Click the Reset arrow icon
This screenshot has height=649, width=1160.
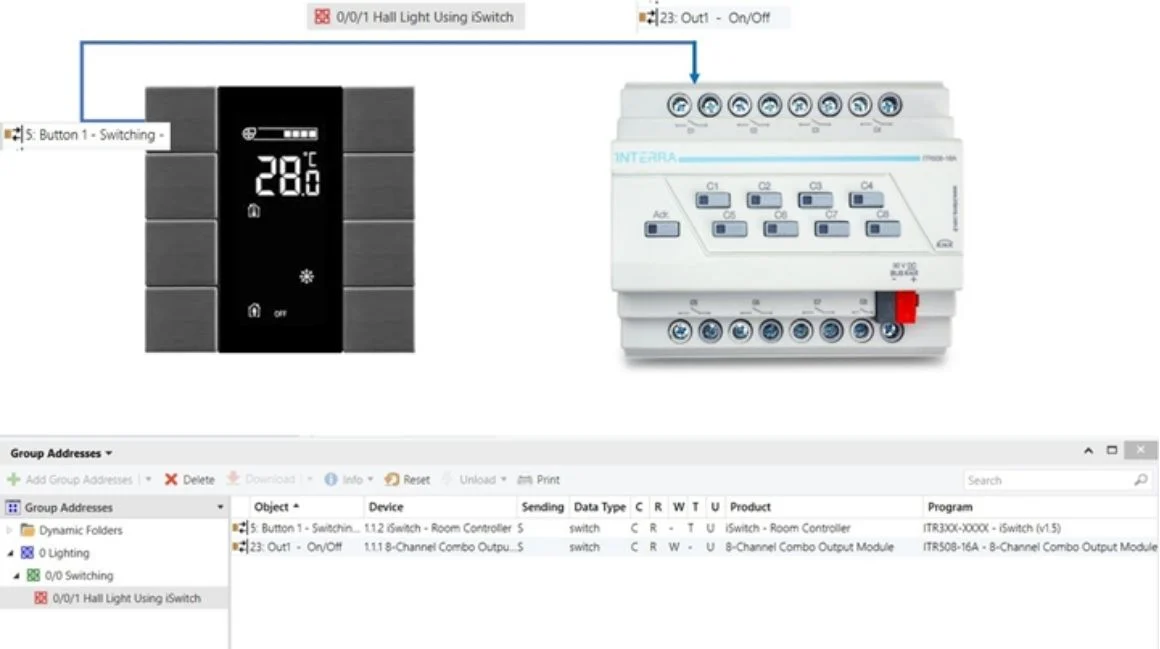point(392,480)
